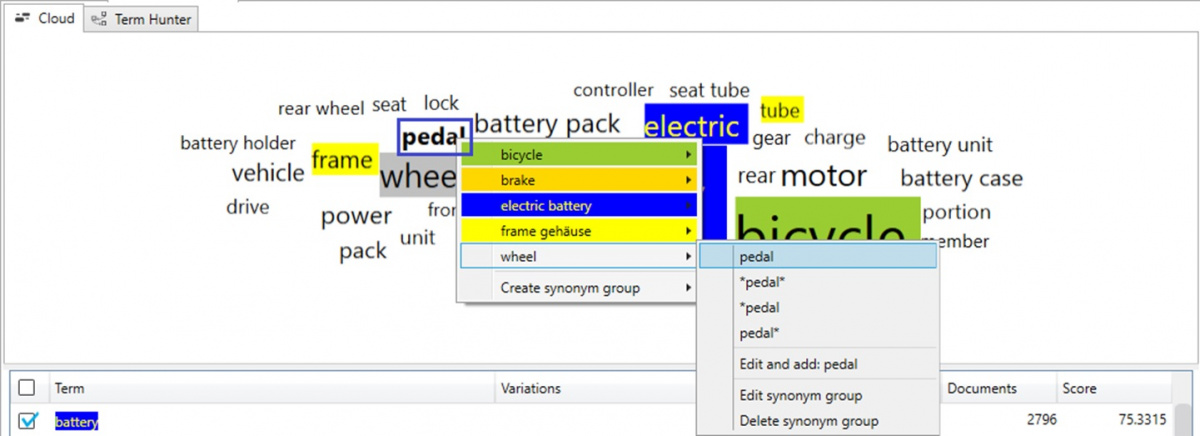Click the blue 'electric' cloud term
This screenshot has height=436, width=1200.
tap(696, 125)
